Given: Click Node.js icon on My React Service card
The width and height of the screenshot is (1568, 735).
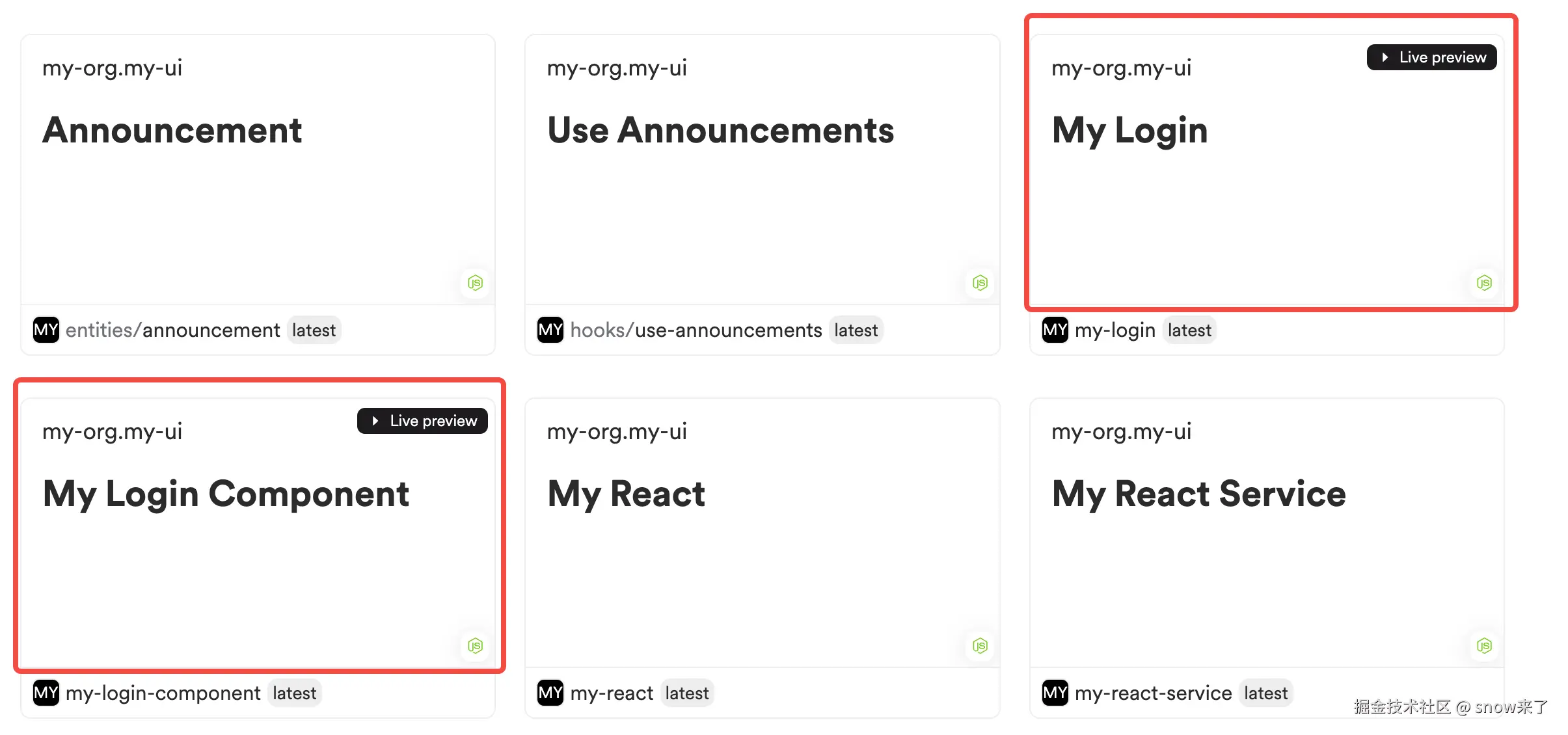Looking at the screenshot, I should (x=1484, y=646).
